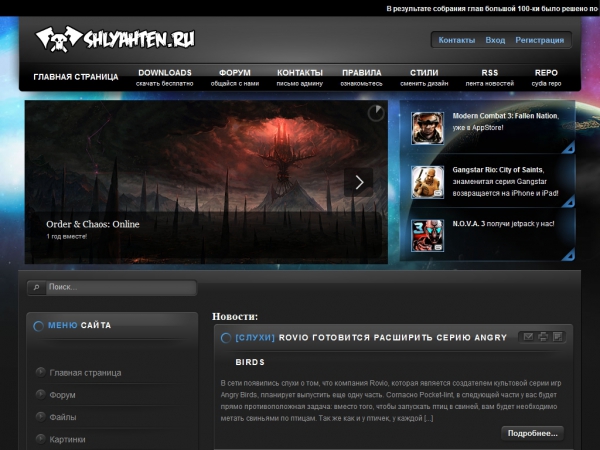The height and width of the screenshot is (450, 600).
Task: Open the RSS news feed item
Action: (490, 77)
